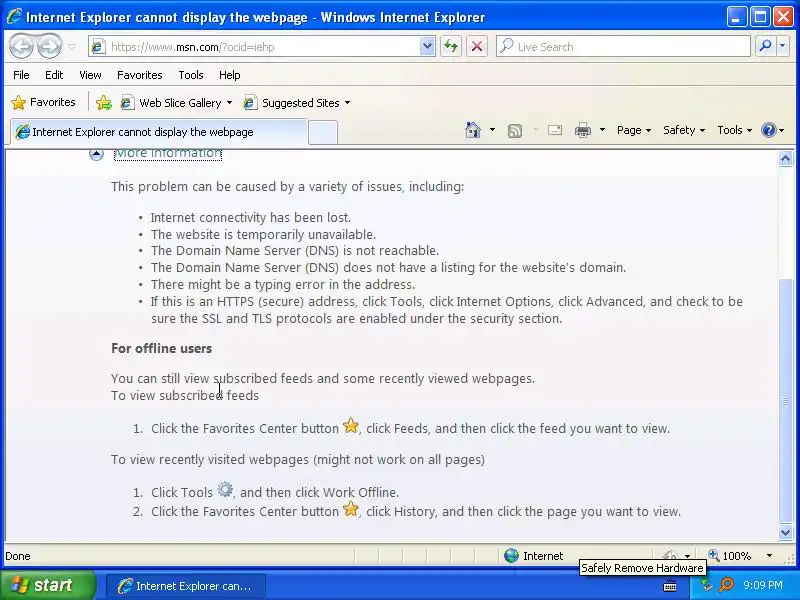
Task: Click the vertical scrollbar thumb
Action: pyautogui.click(x=785, y=401)
